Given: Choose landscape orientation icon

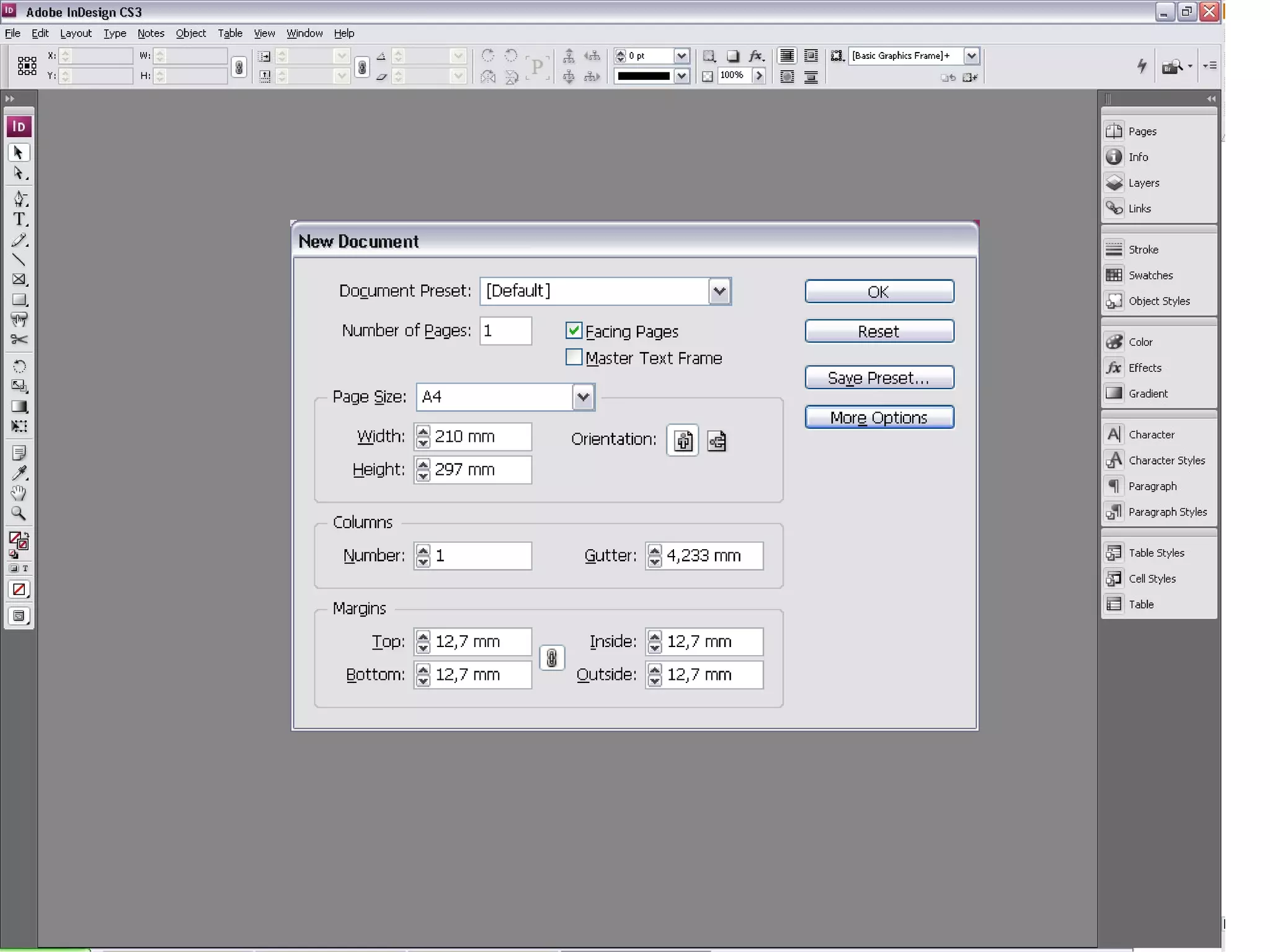Looking at the screenshot, I should [716, 441].
